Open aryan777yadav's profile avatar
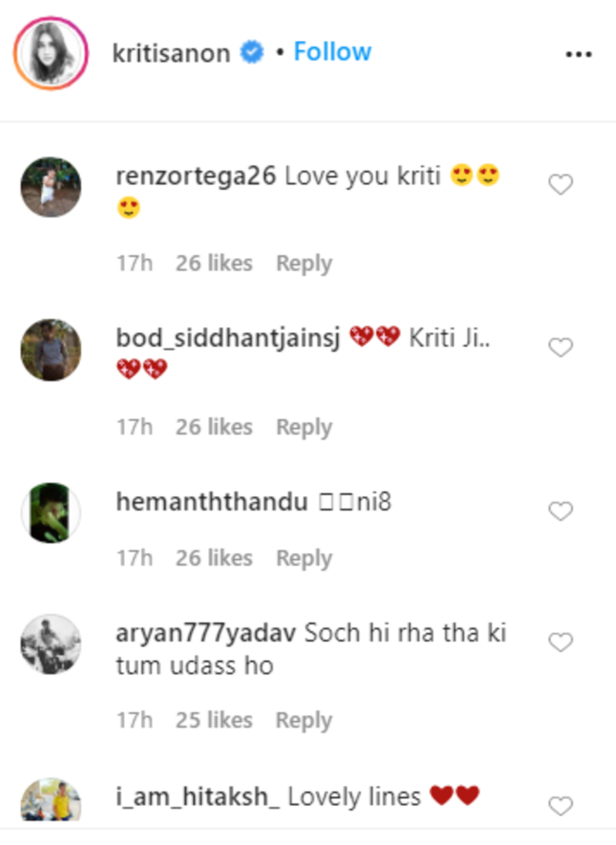Viewport: 616px width, 845px height. [50, 644]
